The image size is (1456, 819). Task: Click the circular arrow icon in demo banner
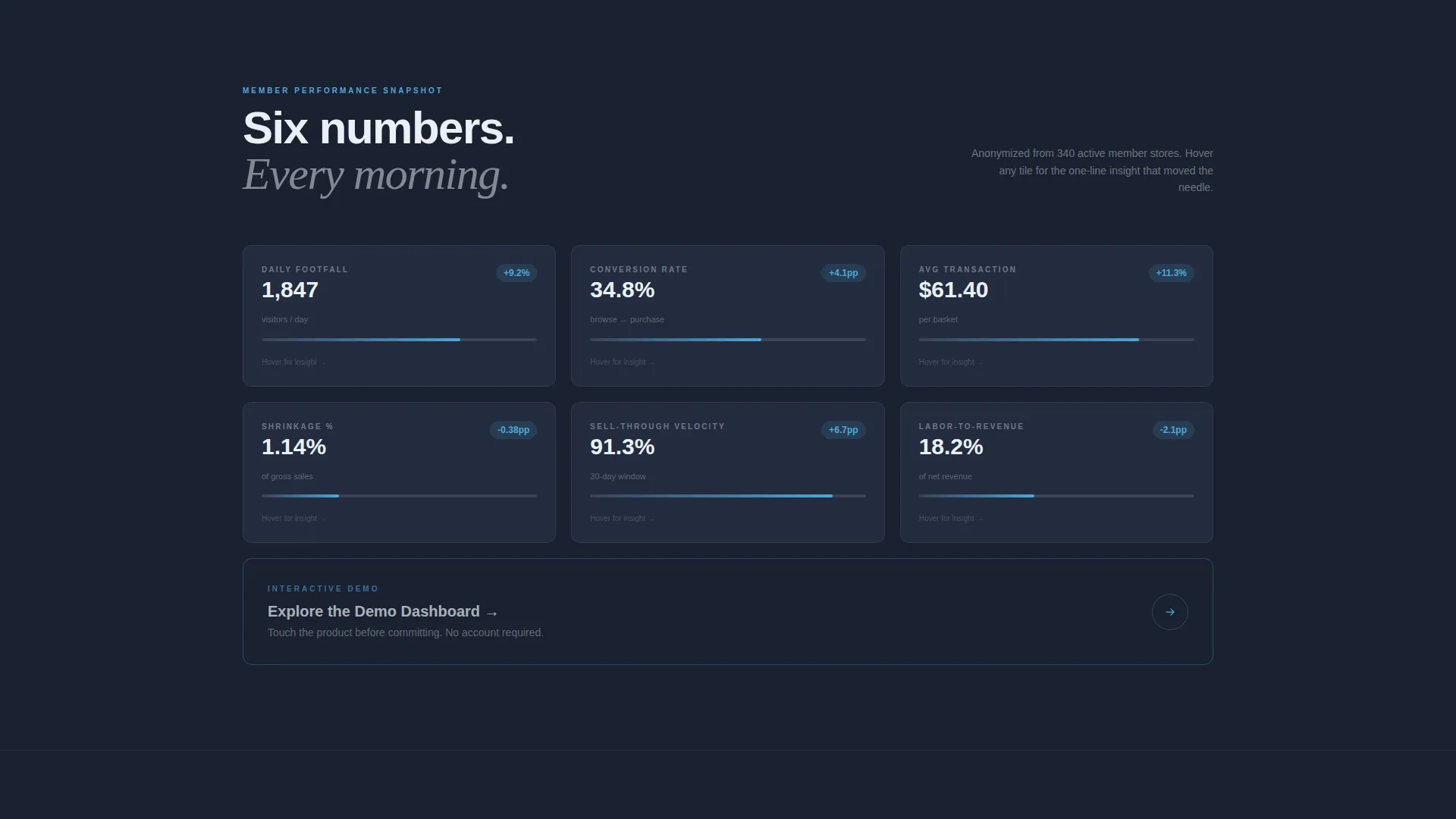pyautogui.click(x=1169, y=612)
